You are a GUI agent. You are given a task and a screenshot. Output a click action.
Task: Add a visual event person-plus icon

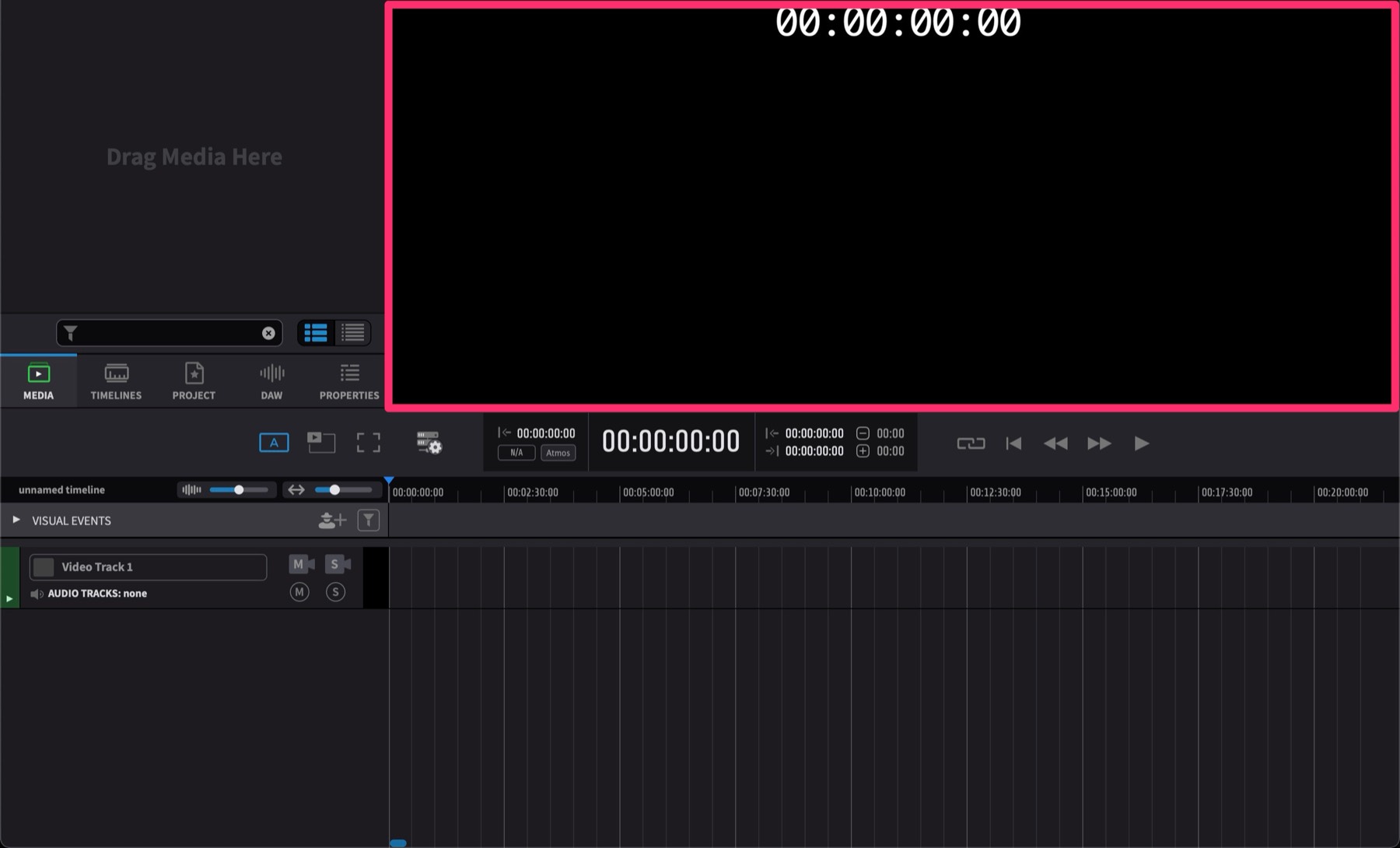[x=332, y=520]
